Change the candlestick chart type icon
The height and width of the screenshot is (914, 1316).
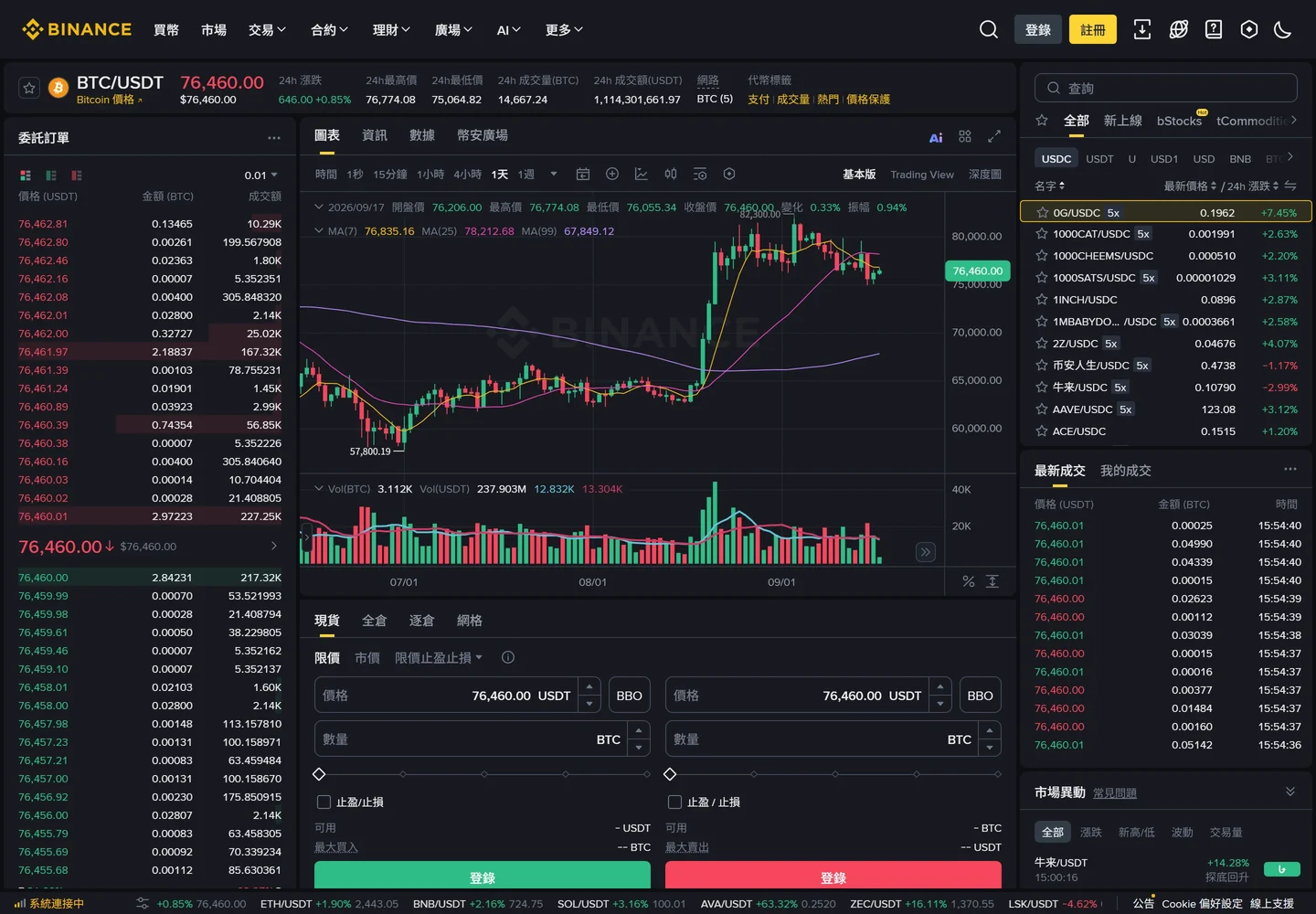point(671,174)
